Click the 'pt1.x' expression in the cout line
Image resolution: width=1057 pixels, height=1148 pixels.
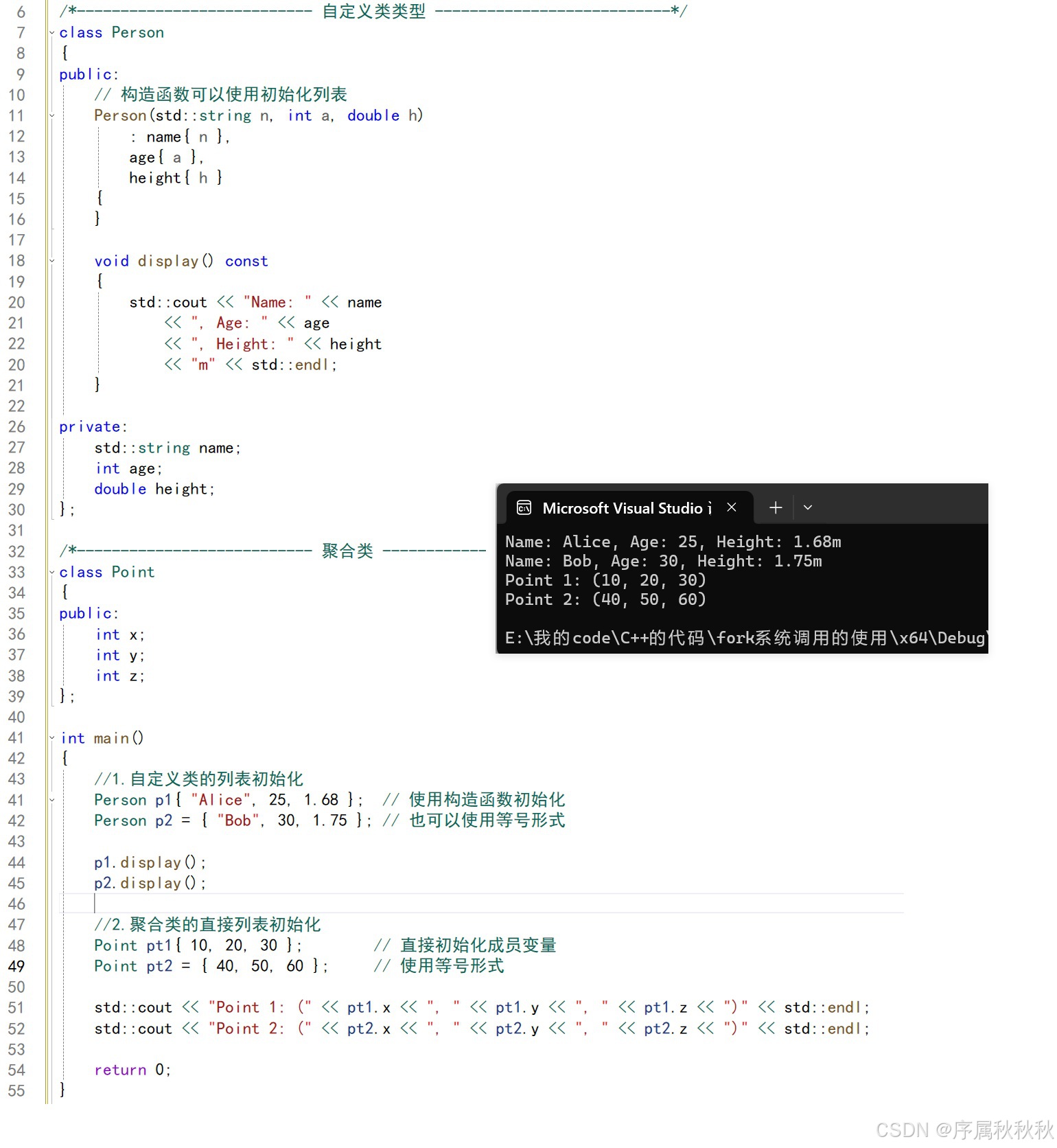point(369,1008)
